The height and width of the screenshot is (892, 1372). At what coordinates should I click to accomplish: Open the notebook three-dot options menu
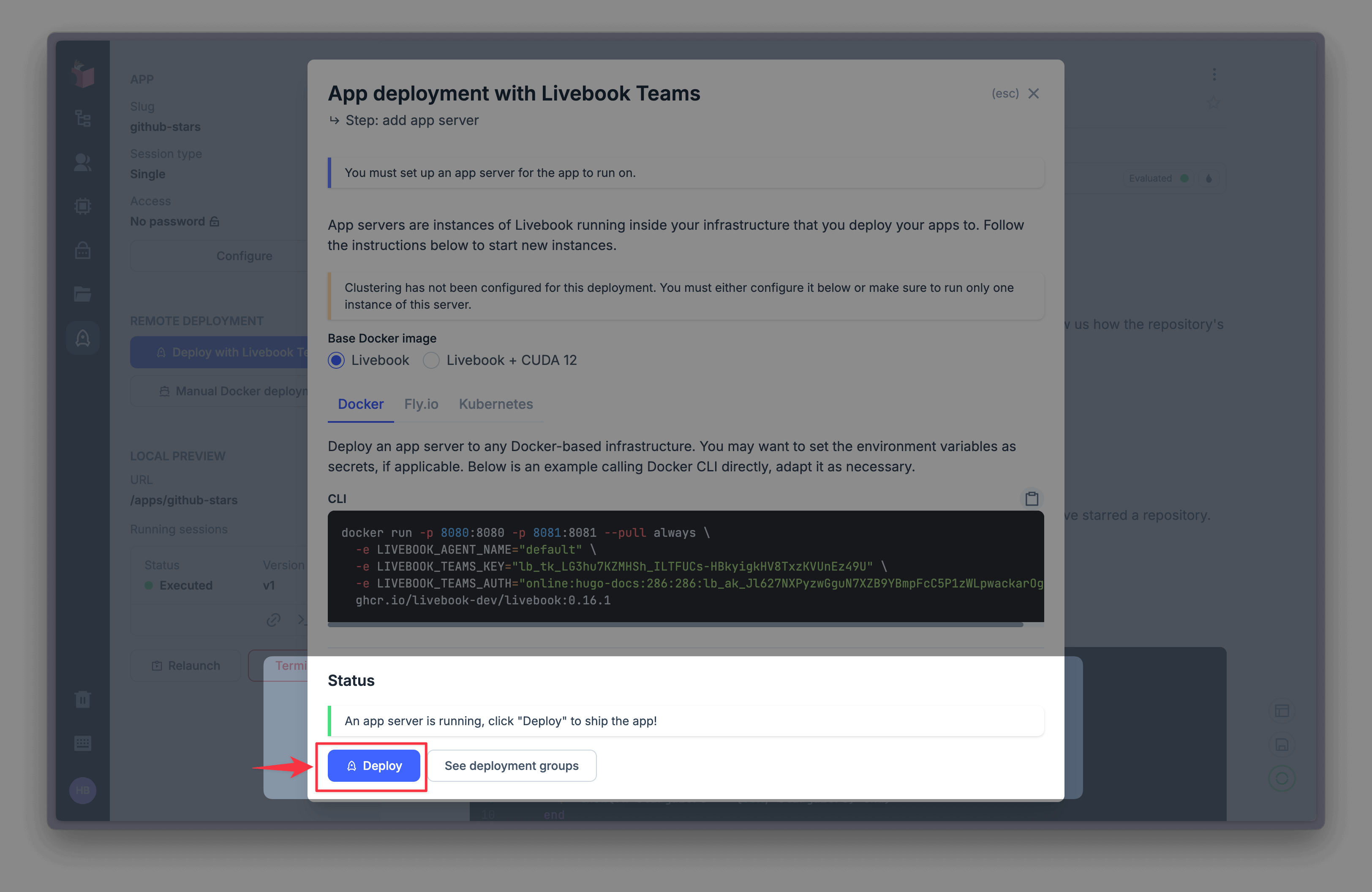[1214, 74]
